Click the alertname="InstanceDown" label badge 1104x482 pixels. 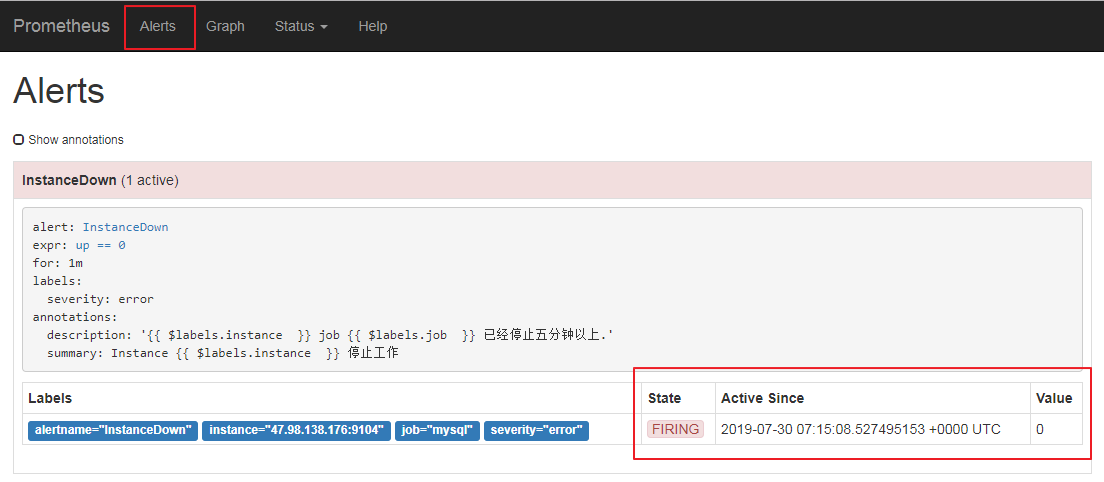coord(113,430)
